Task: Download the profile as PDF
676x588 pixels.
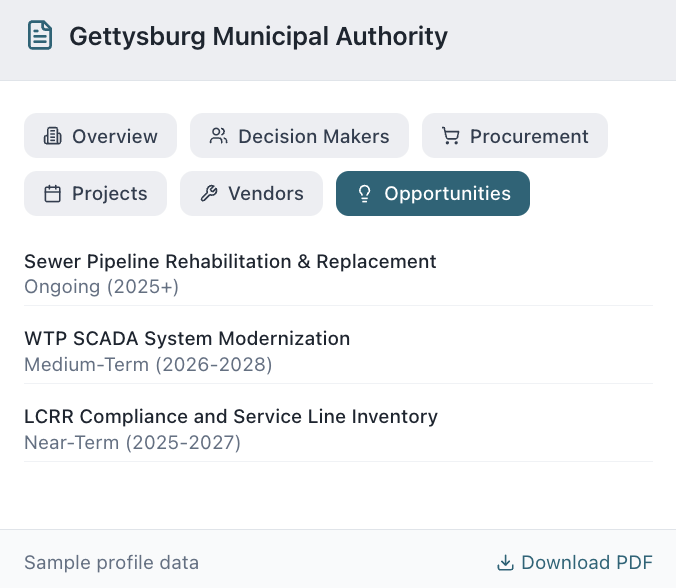Action: (x=586, y=563)
